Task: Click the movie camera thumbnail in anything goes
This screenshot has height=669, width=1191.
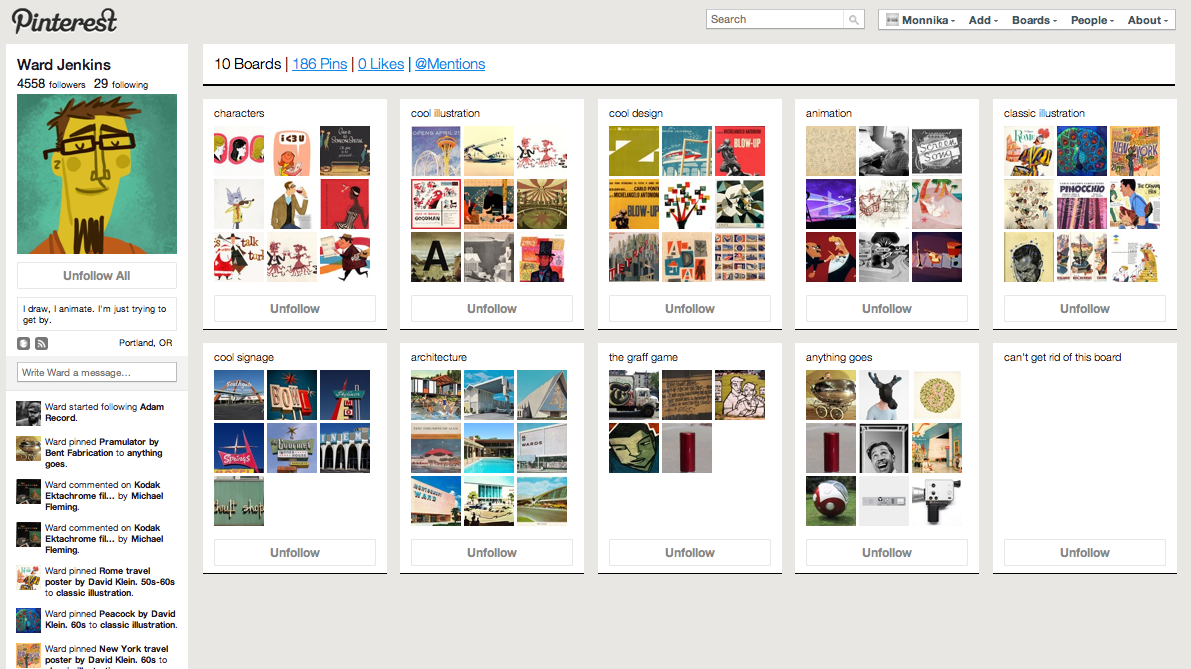Action: (937, 501)
